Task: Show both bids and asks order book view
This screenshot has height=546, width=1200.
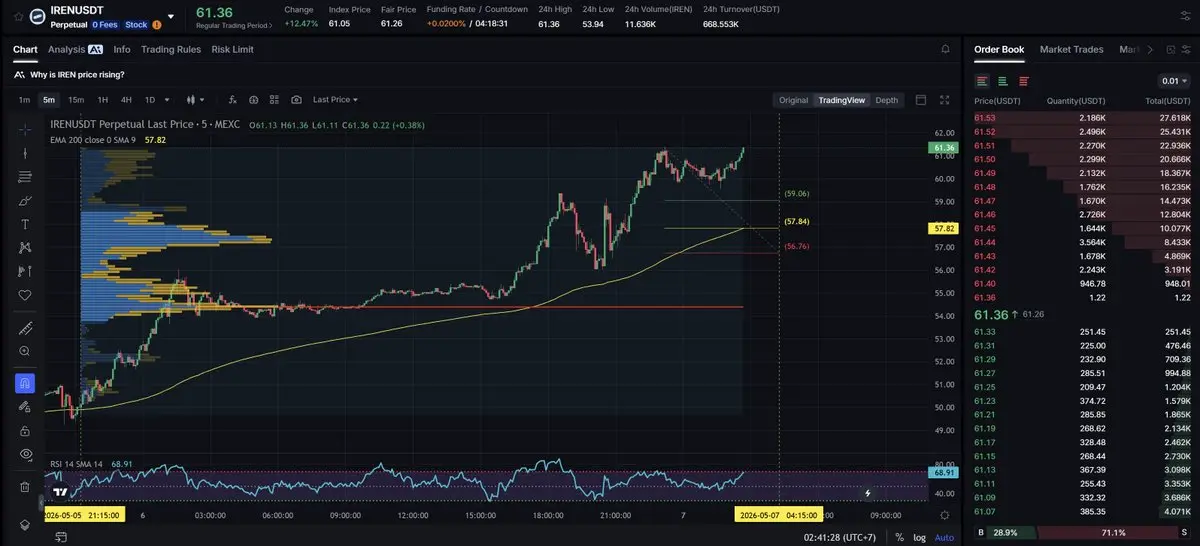Action: coord(982,81)
